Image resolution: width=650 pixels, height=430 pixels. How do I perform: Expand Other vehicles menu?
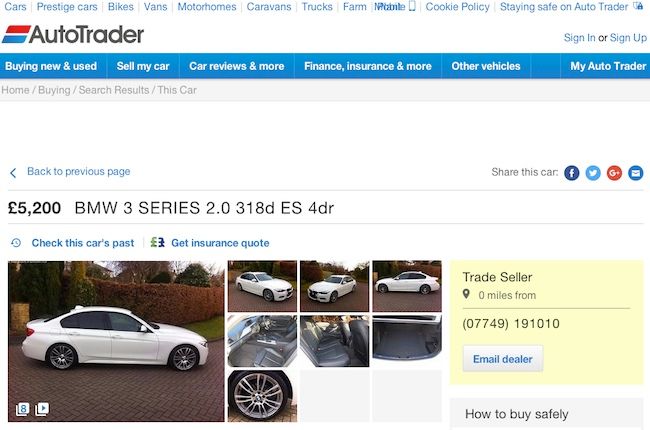[486, 66]
